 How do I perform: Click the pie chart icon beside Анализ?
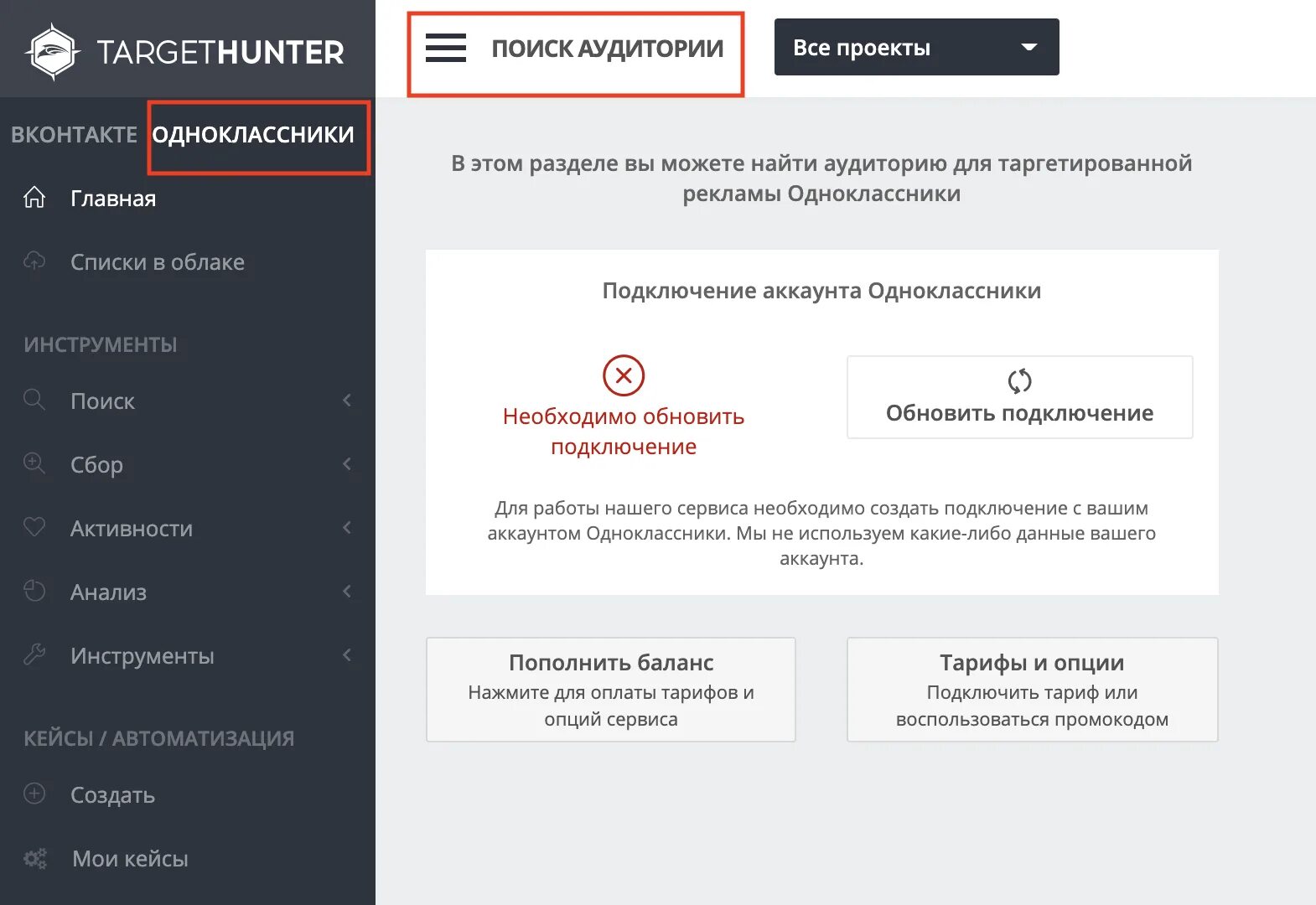pyautogui.click(x=34, y=591)
